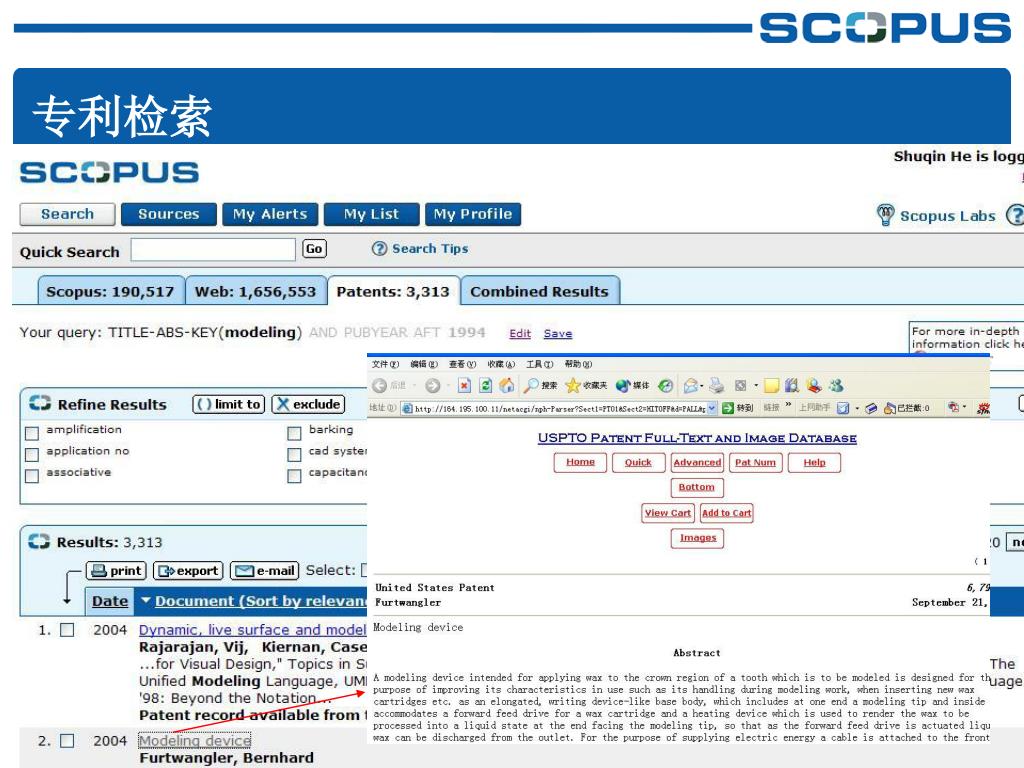Viewport: 1024px width, 768px height.
Task: Open the IE 编辑 (Edit) menu
Action: tap(424, 364)
